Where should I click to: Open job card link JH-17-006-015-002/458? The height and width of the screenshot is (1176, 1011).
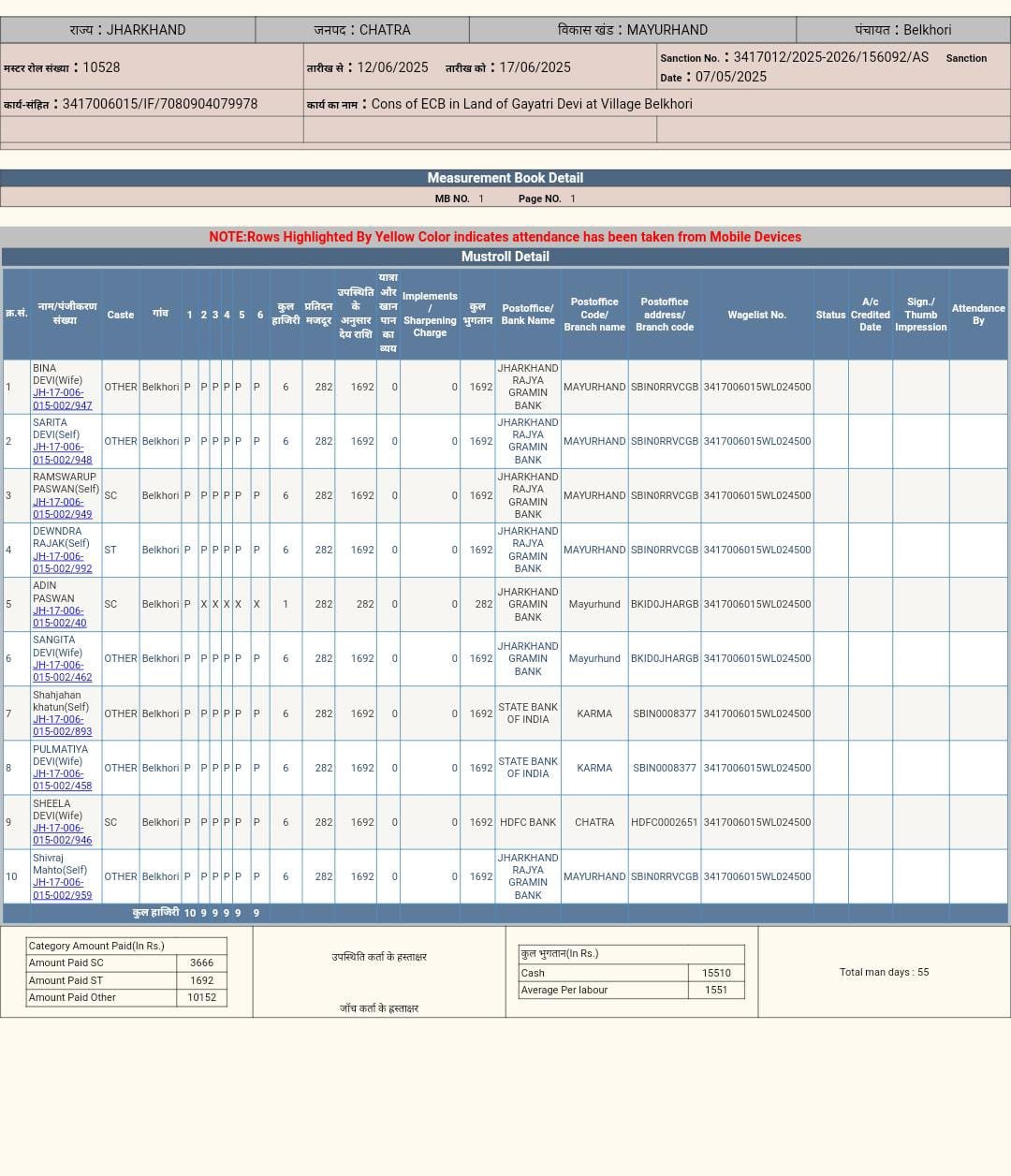pyautogui.click(x=62, y=780)
